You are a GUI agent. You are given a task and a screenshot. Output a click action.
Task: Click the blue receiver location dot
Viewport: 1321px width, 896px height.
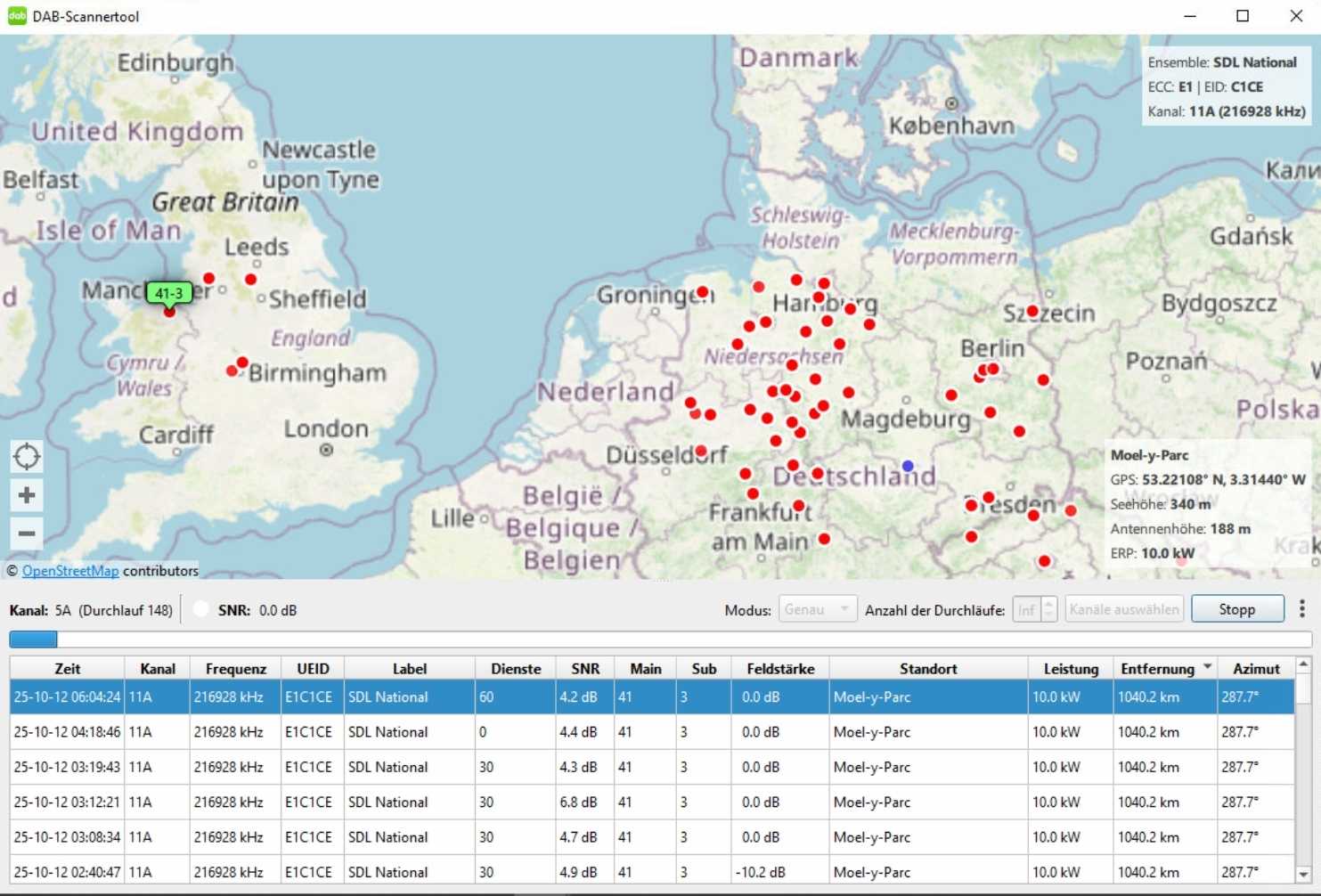coord(908,466)
